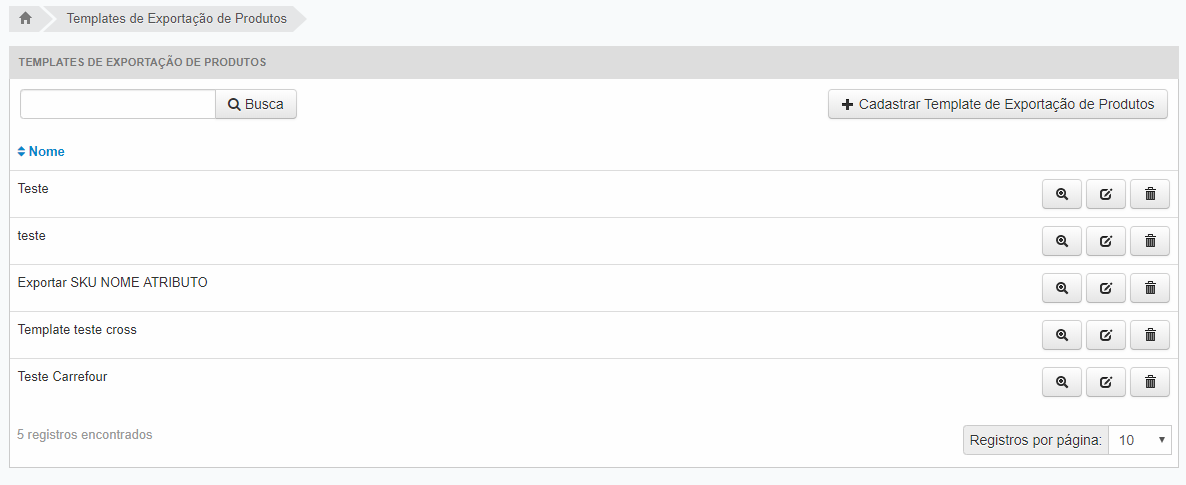Click the Busca search button
Screen dimensions: 1186x485
pyautogui.click(x=256, y=104)
